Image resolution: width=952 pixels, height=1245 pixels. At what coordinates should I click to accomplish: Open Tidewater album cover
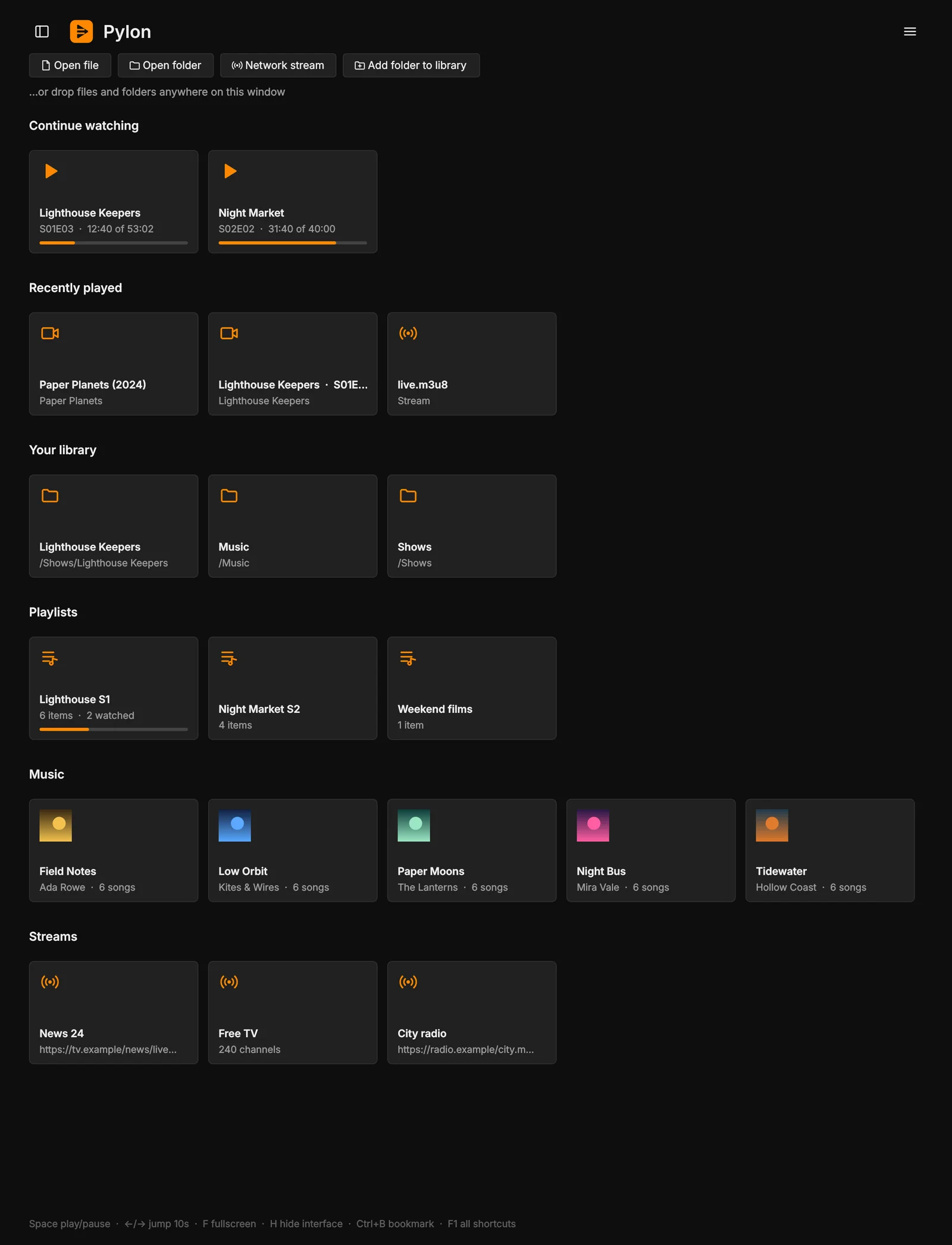772,825
